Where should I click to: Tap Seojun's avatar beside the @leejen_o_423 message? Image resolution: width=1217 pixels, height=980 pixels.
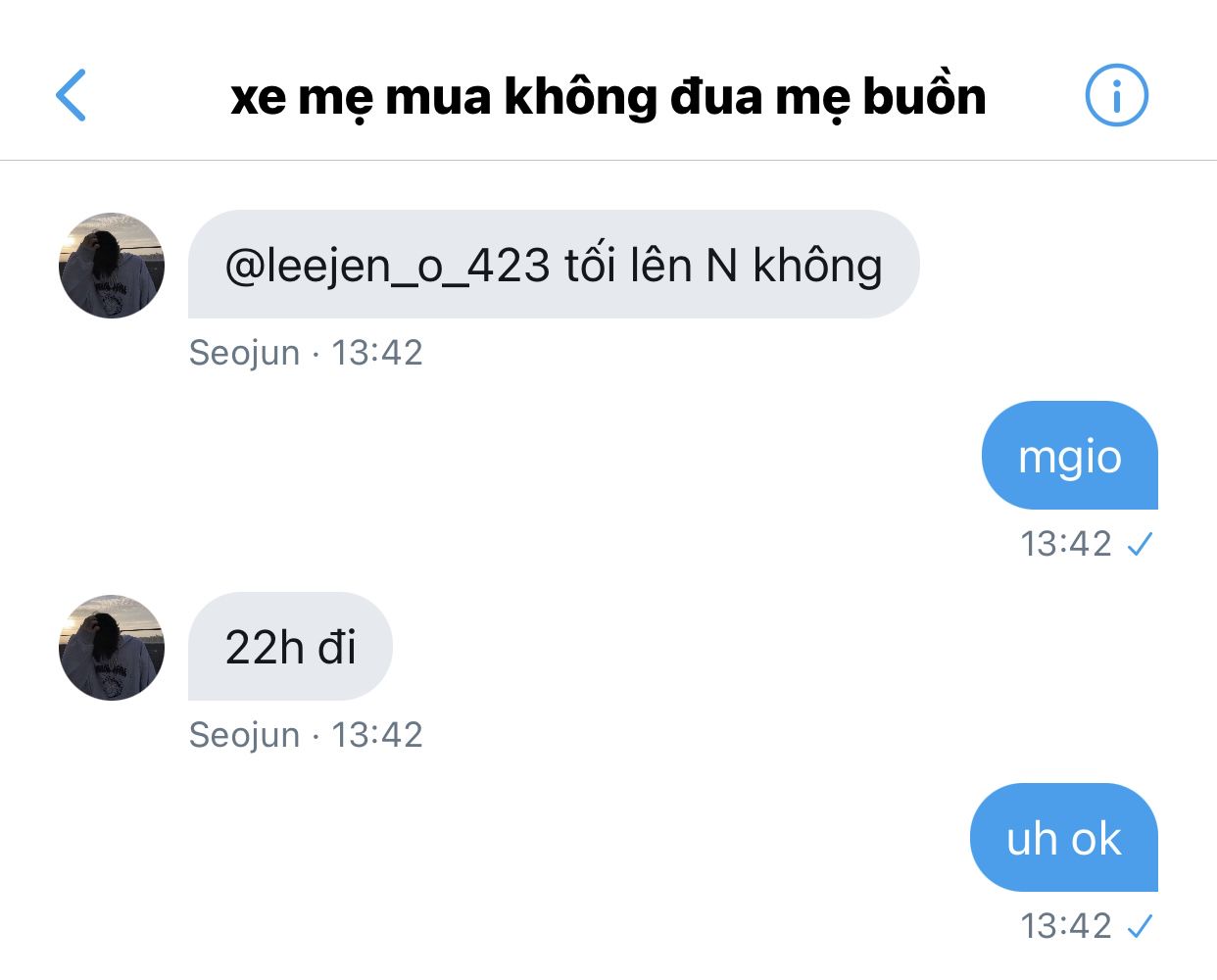coord(112,265)
